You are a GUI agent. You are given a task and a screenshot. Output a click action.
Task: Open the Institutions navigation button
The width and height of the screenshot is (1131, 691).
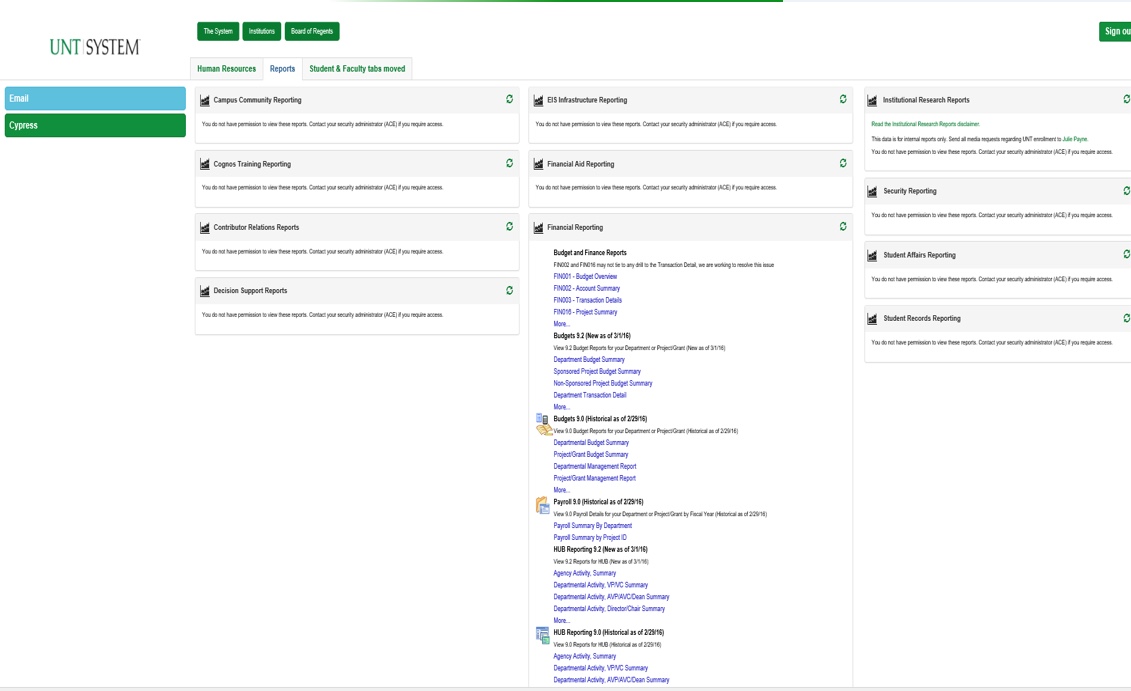[x=262, y=31]
